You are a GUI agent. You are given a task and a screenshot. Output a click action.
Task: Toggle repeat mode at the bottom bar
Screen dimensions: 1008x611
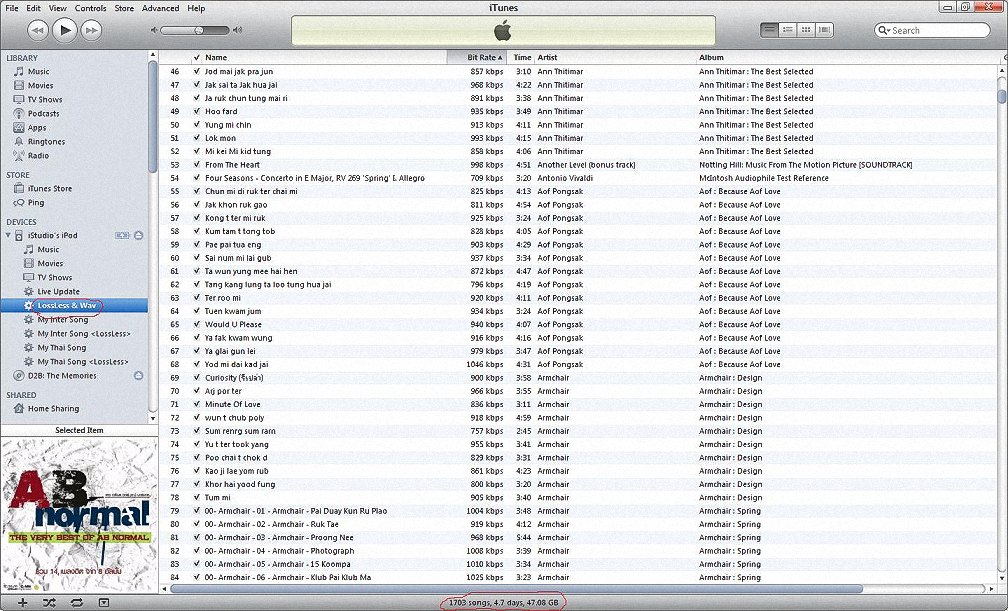pos(77,603)
